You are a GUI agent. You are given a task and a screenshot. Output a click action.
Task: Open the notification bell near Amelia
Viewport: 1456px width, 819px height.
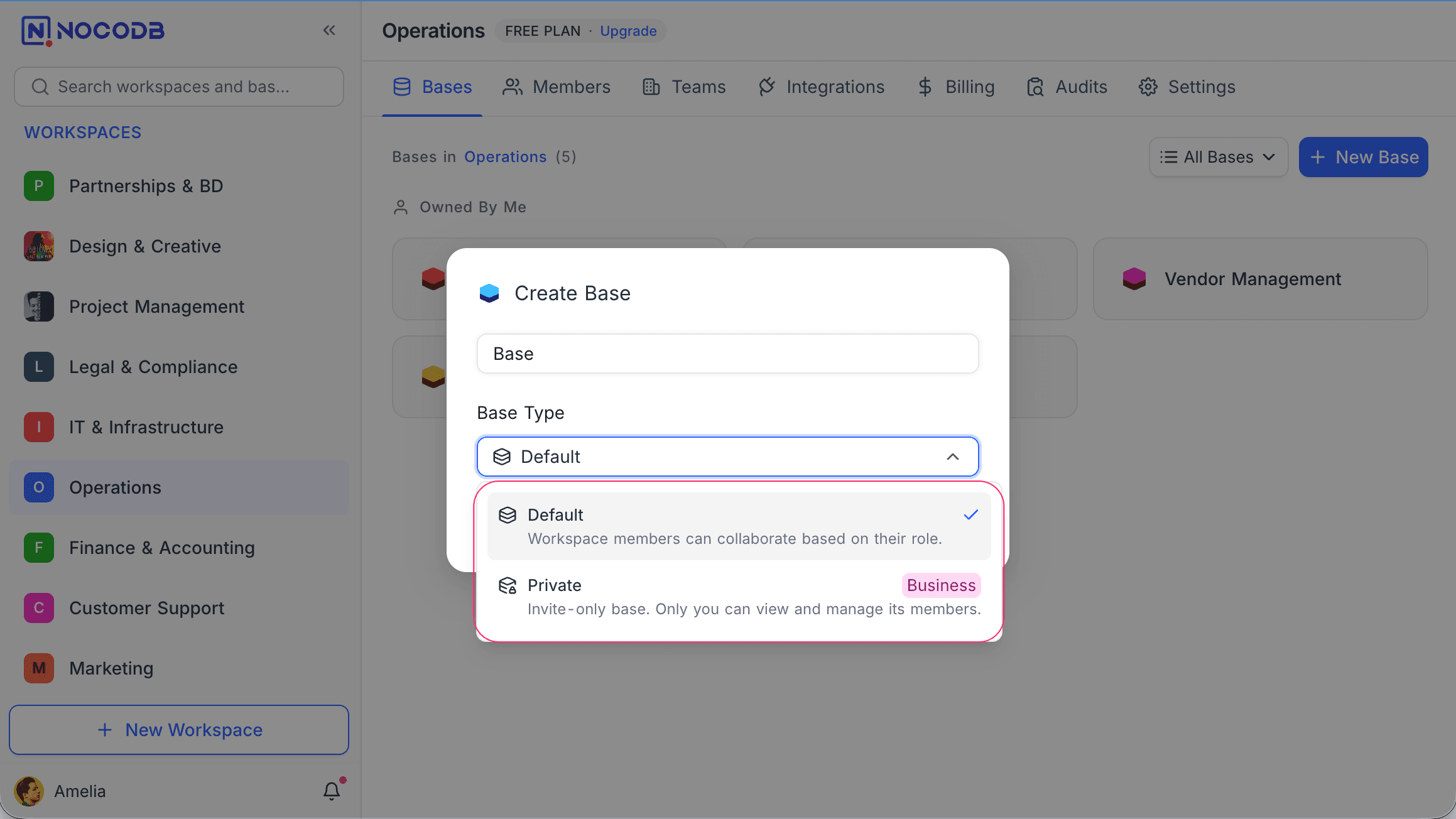[x=331, y=790]
